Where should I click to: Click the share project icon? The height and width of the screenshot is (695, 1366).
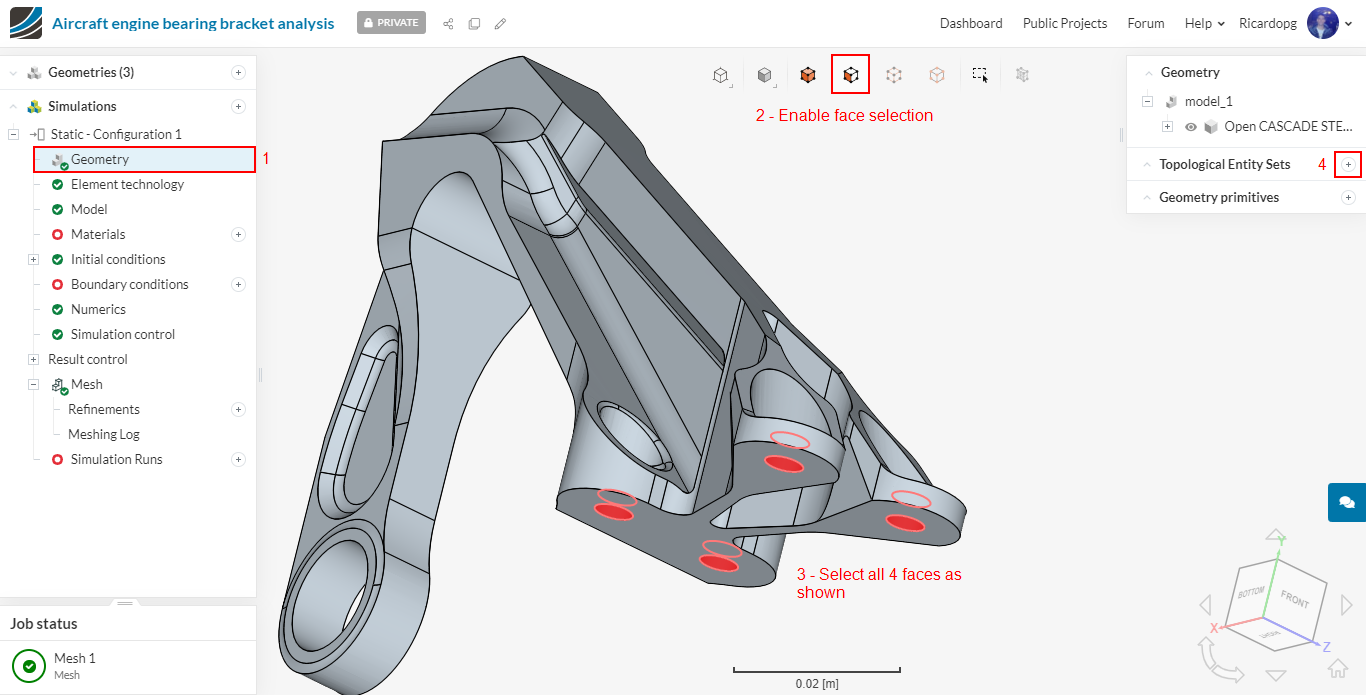448,23
